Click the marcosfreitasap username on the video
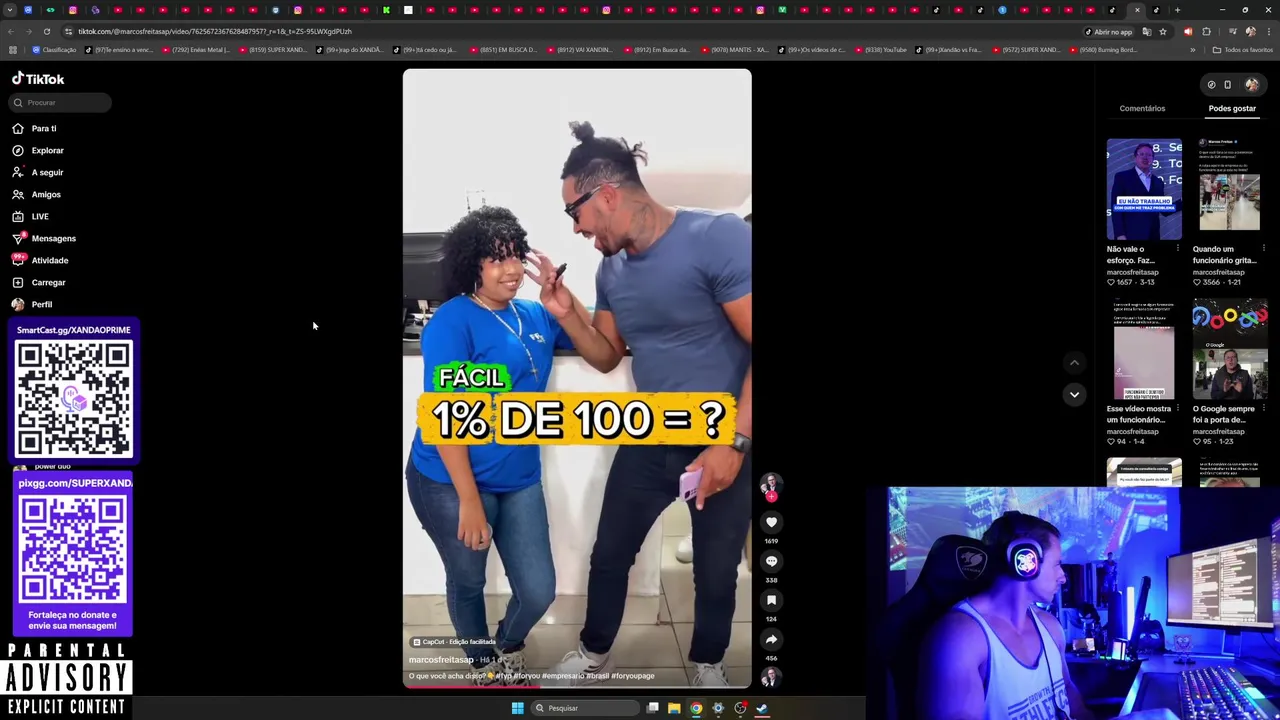Viewport: 1280px width, 720px height. [441, 660]
